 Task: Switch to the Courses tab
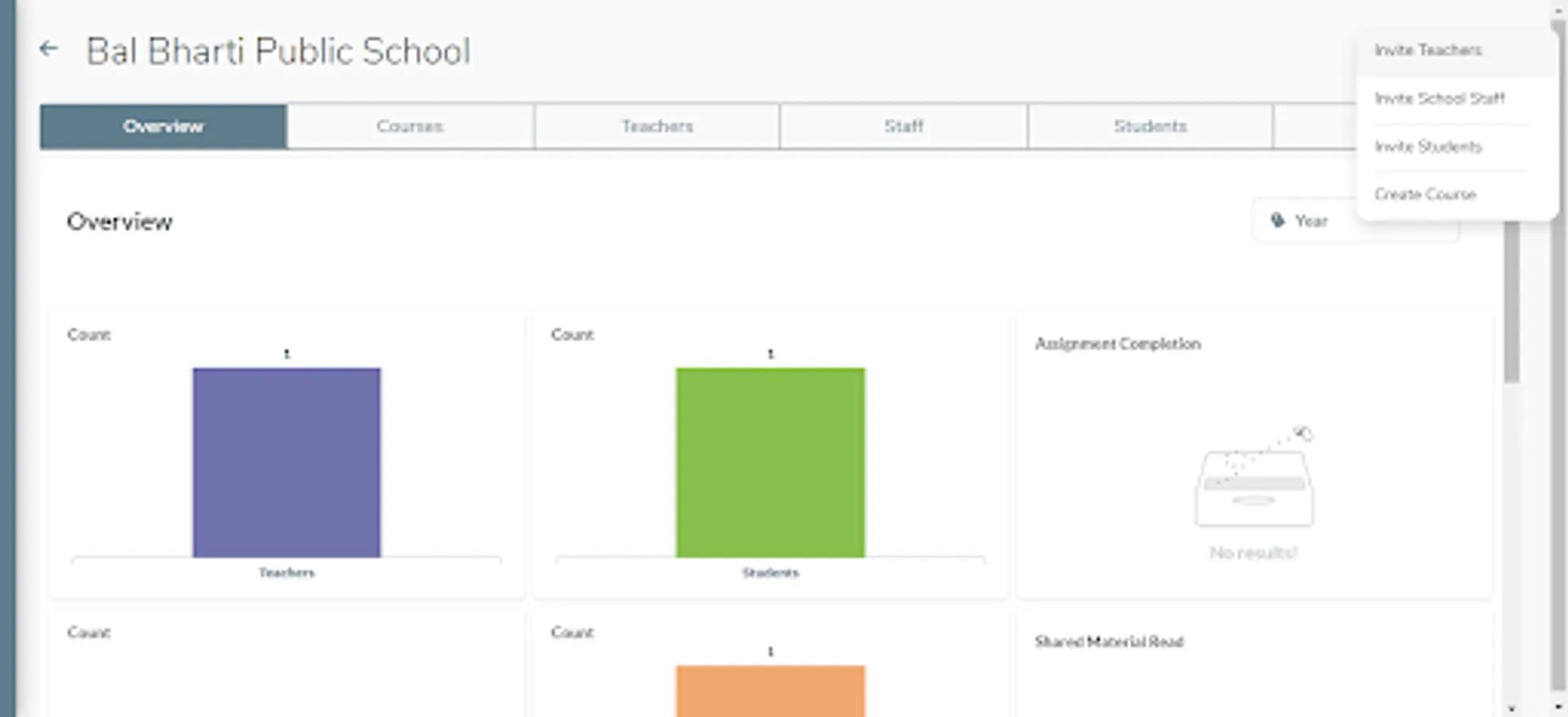[x=410, y=127]
